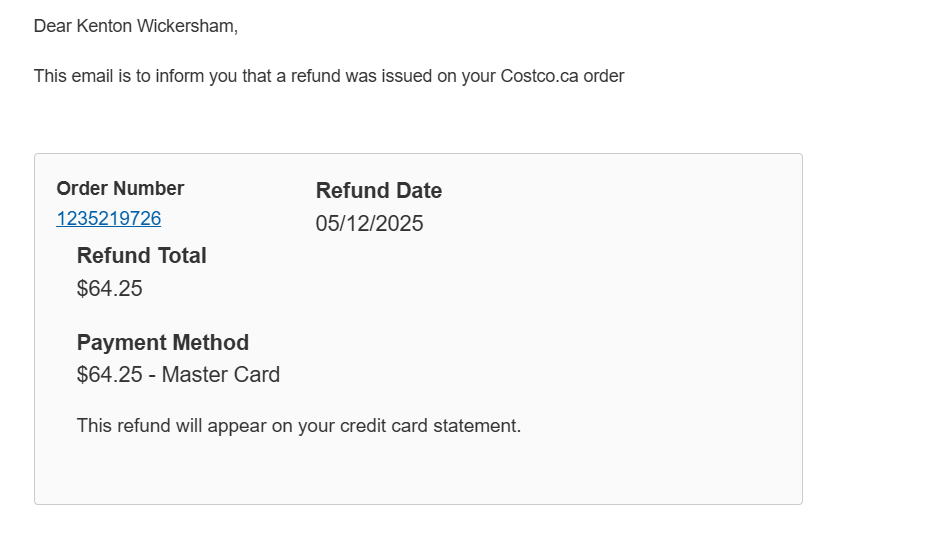Click the word "Dear" in the greeting
Screen dimensions: 934x544
click(x=52, y=26)
